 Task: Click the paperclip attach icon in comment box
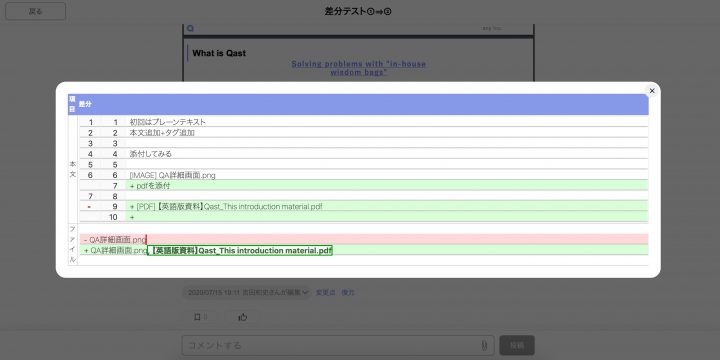coord(484,345)
